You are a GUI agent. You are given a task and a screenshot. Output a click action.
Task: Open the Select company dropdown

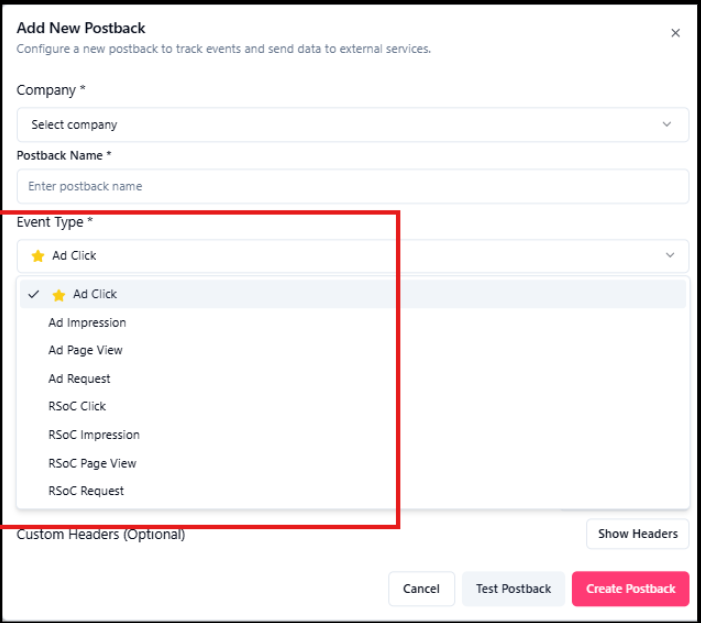click(x=352, y=125)
